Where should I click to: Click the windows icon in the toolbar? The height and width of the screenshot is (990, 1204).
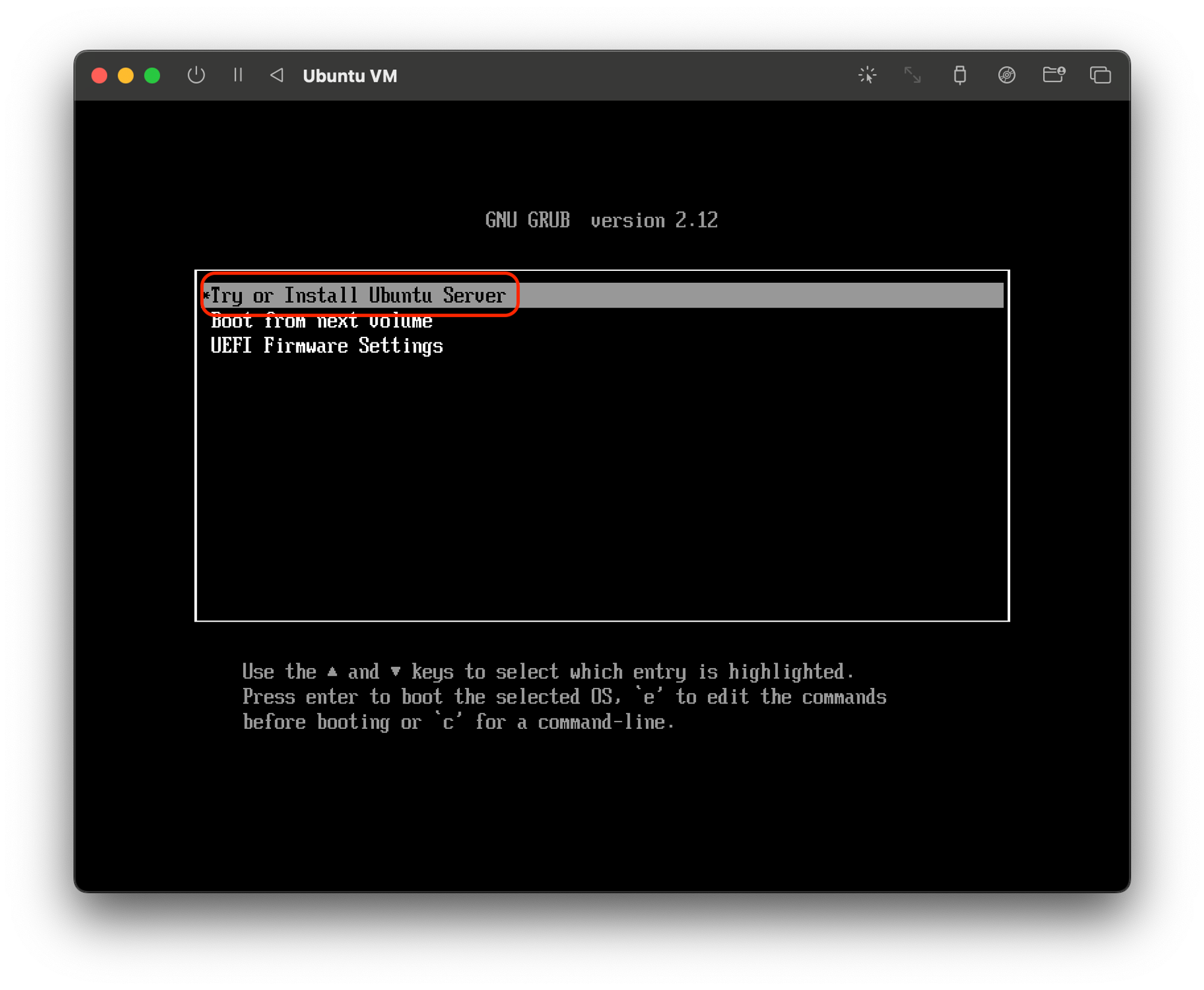(x=1100, y=75)
